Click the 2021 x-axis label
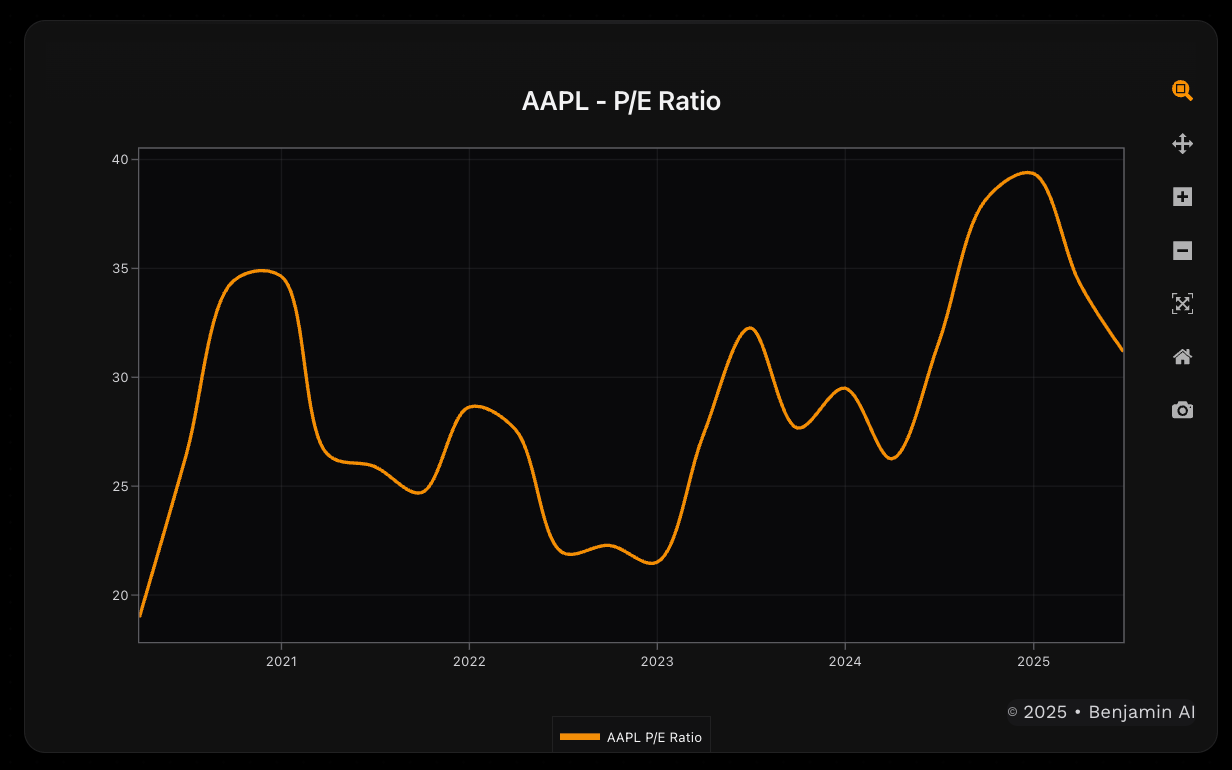1232x770 pixels. [x=281, y=661]
